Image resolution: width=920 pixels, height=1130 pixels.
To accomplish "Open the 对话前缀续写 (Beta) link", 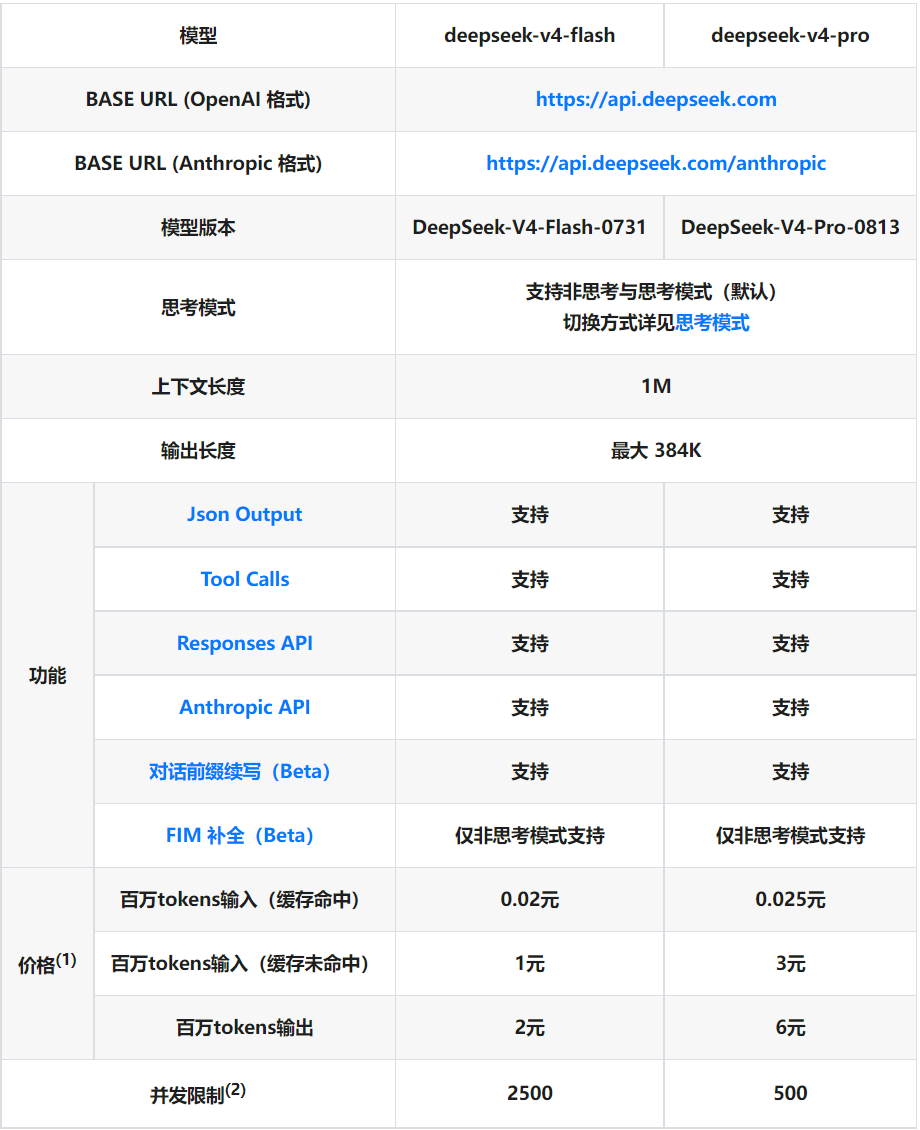I will [240, 772].
